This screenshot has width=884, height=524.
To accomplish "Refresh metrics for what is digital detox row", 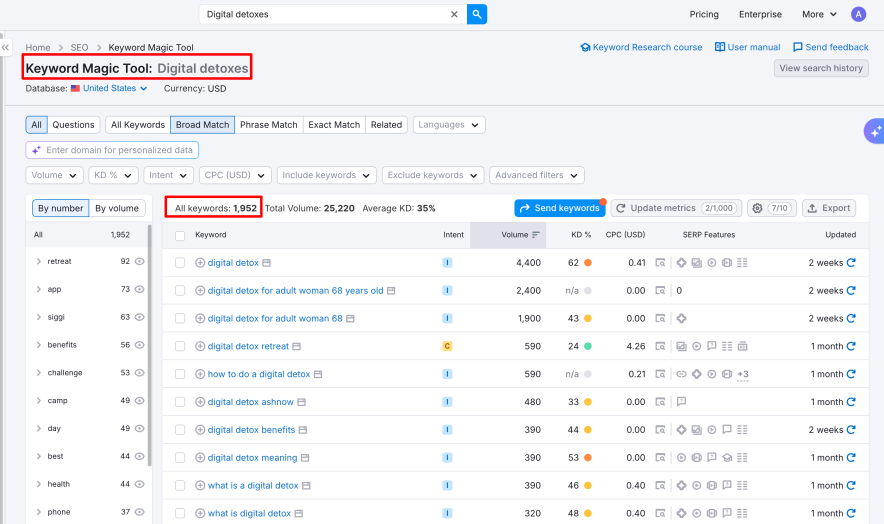I will click(x=851, y=513).
